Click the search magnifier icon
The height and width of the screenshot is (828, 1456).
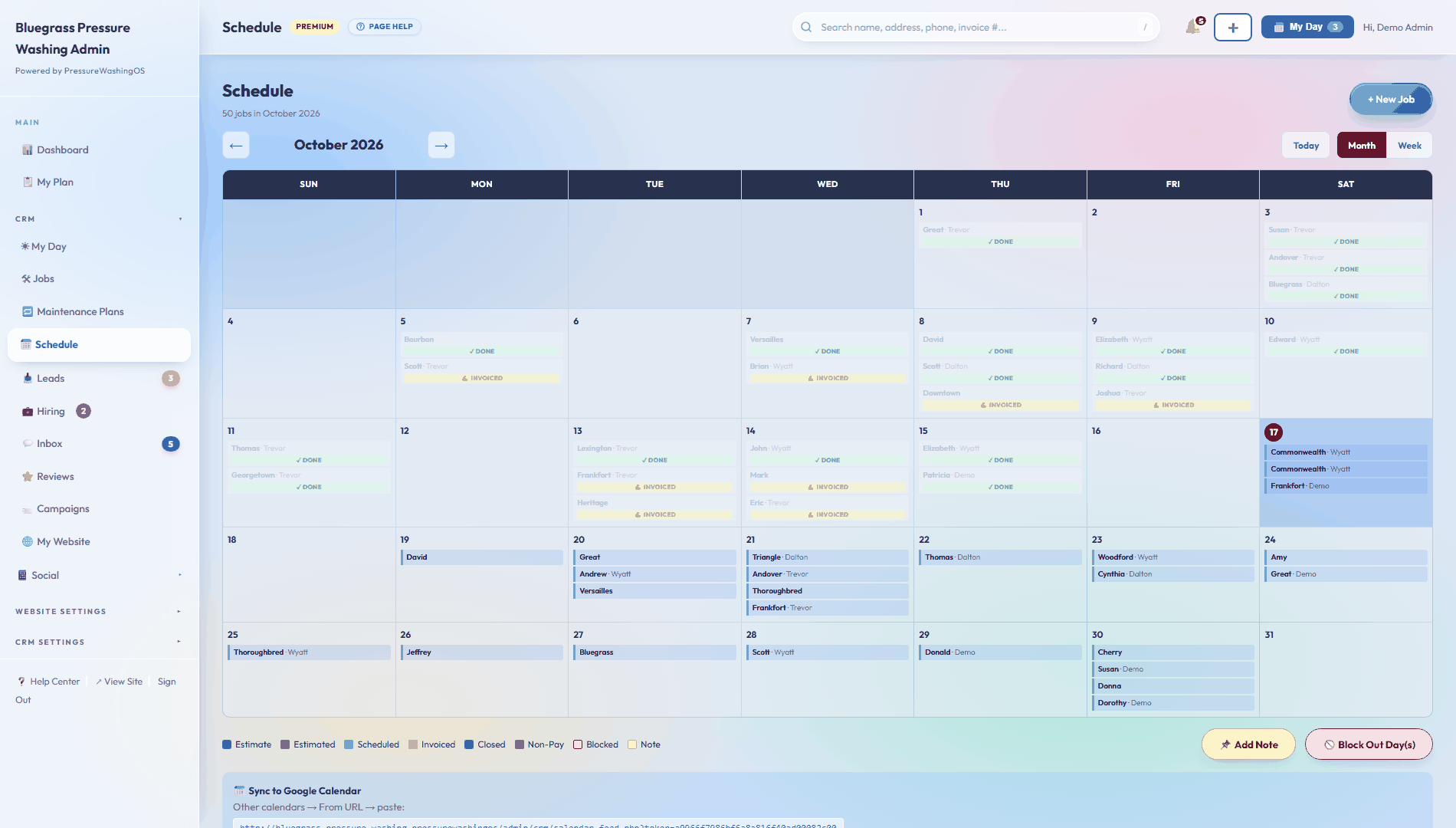(806, 27)
